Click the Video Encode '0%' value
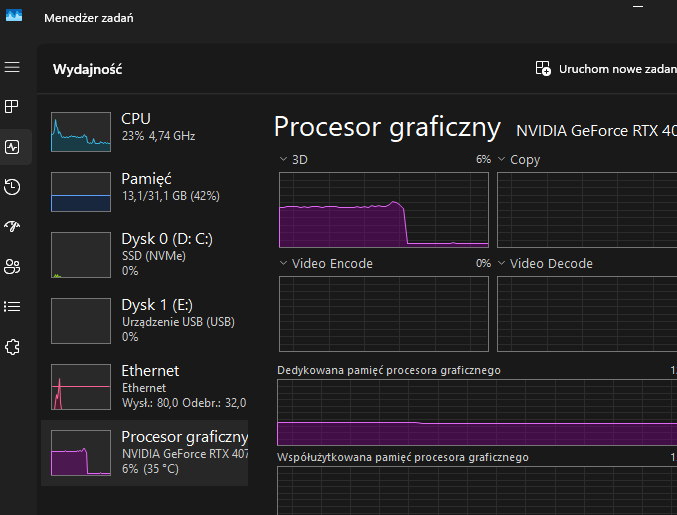This screenshot has height=515, width=677. [x=483, y=263]
